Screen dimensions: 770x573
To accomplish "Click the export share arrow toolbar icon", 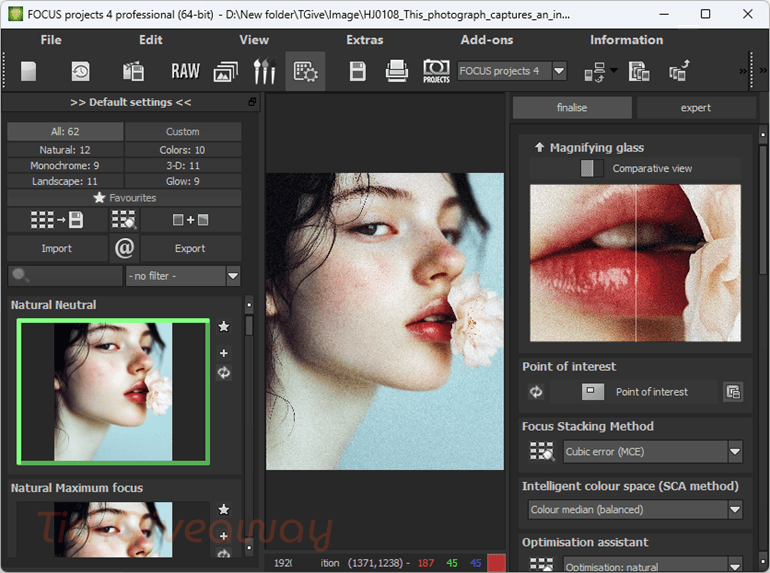I will point(680,71).
